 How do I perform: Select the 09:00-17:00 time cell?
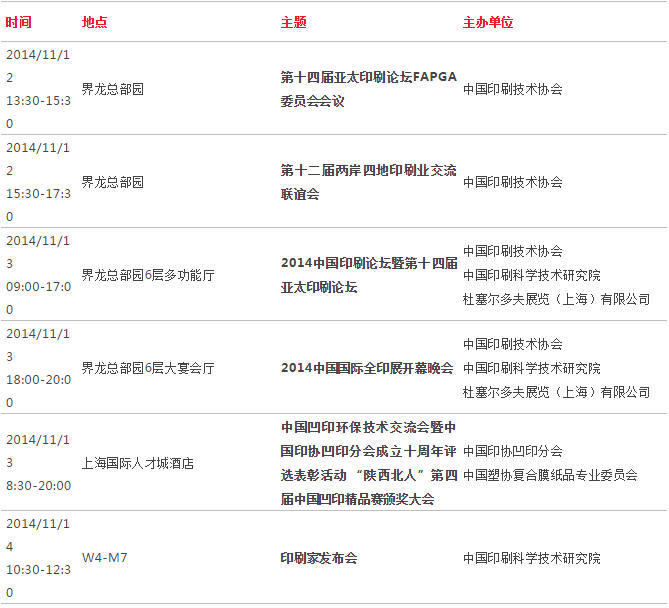pos(38,275)
